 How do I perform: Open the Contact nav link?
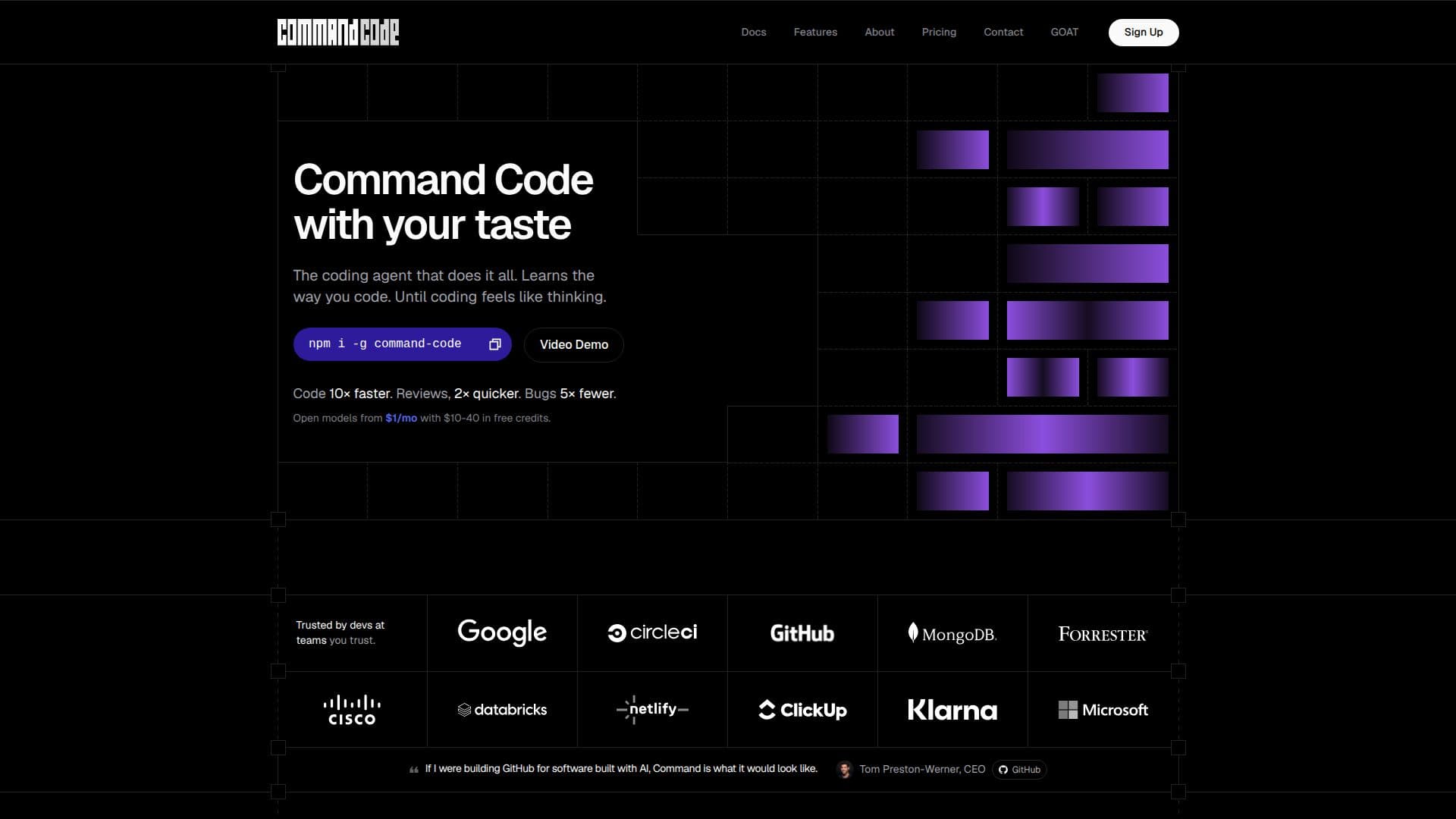pos(1003,32)
